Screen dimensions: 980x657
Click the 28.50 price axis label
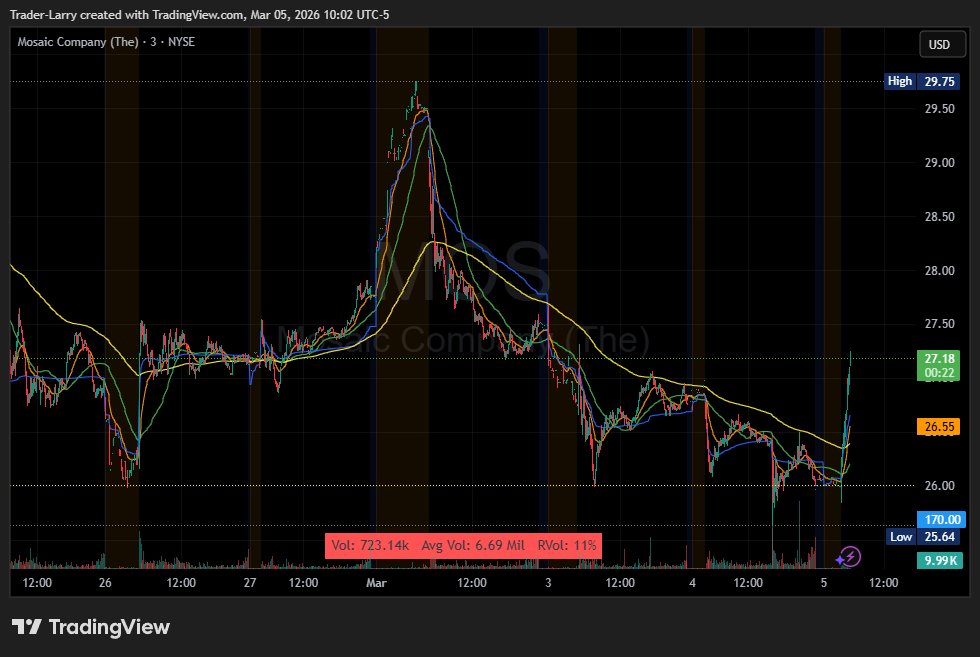pos(939,217)
